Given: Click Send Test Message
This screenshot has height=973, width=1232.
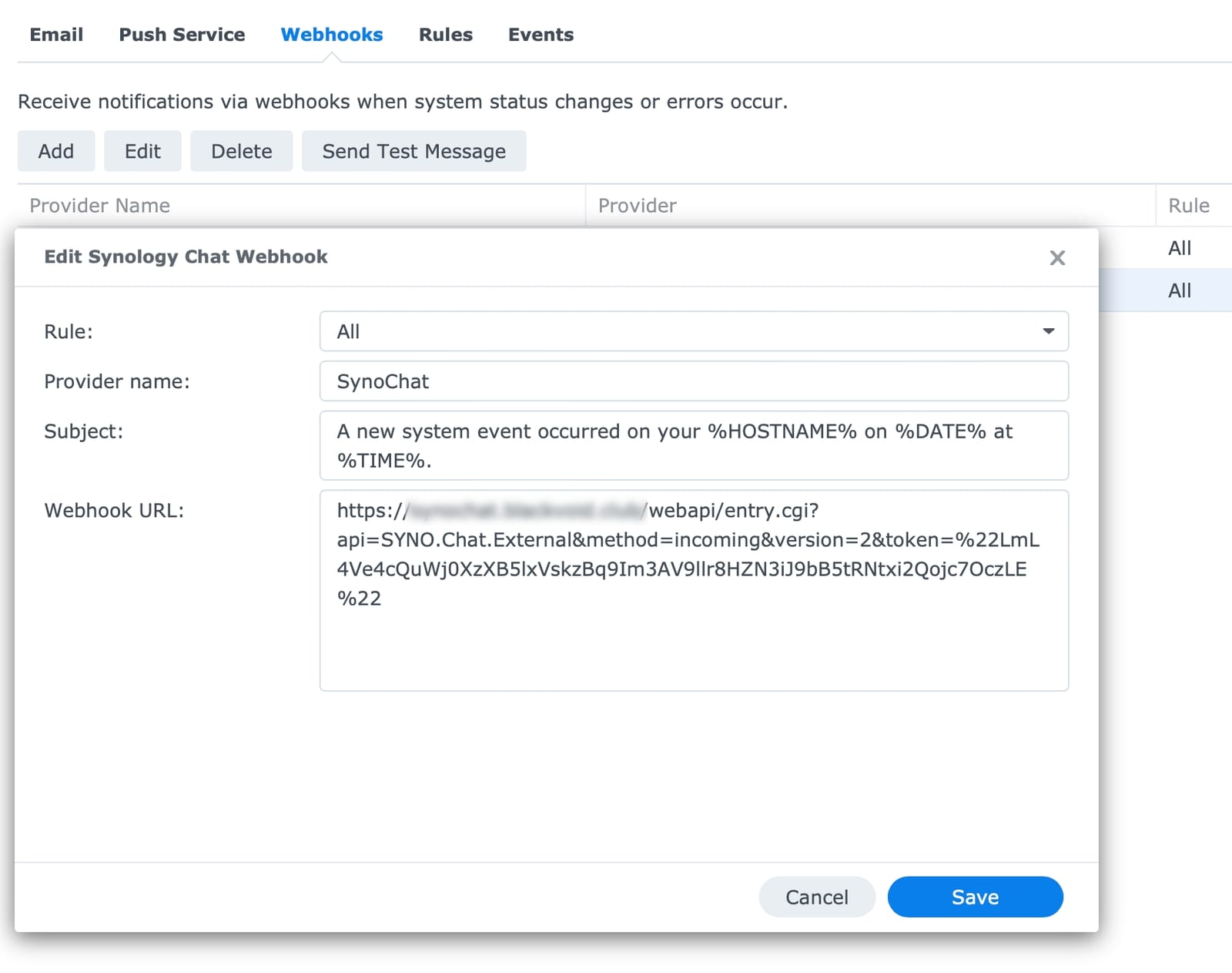Looking at the screenshot, I should [413, 151].
